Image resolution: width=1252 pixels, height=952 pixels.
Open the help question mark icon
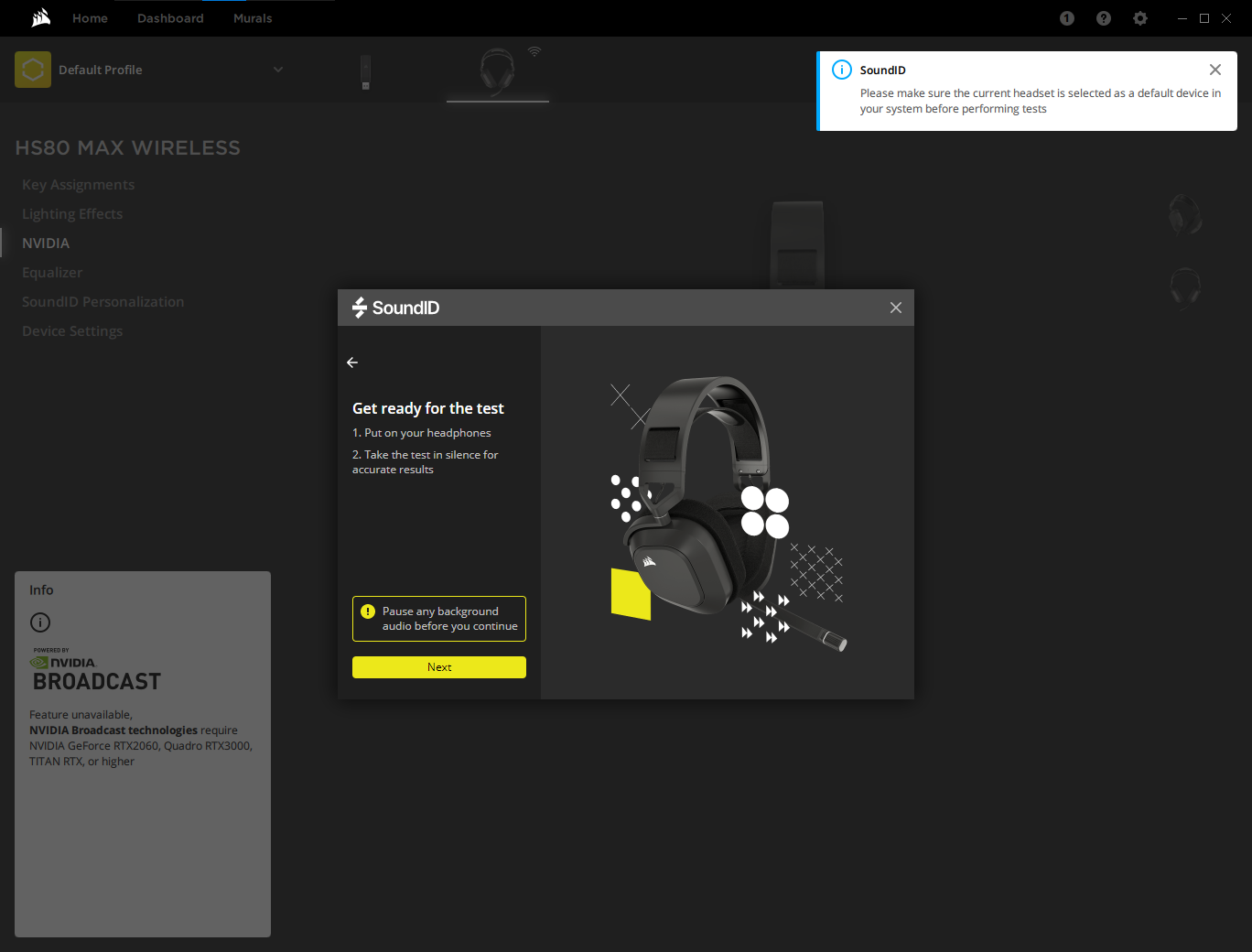(1104, 18)
